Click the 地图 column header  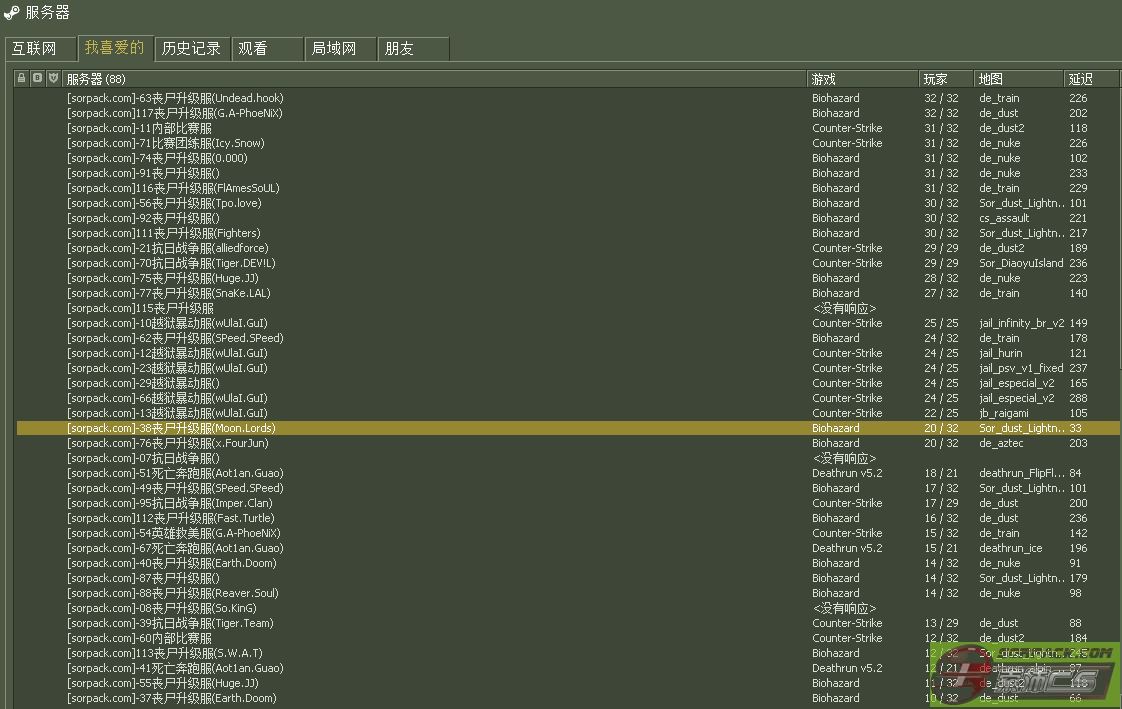pyautogui.click(x=1017, y=79)
